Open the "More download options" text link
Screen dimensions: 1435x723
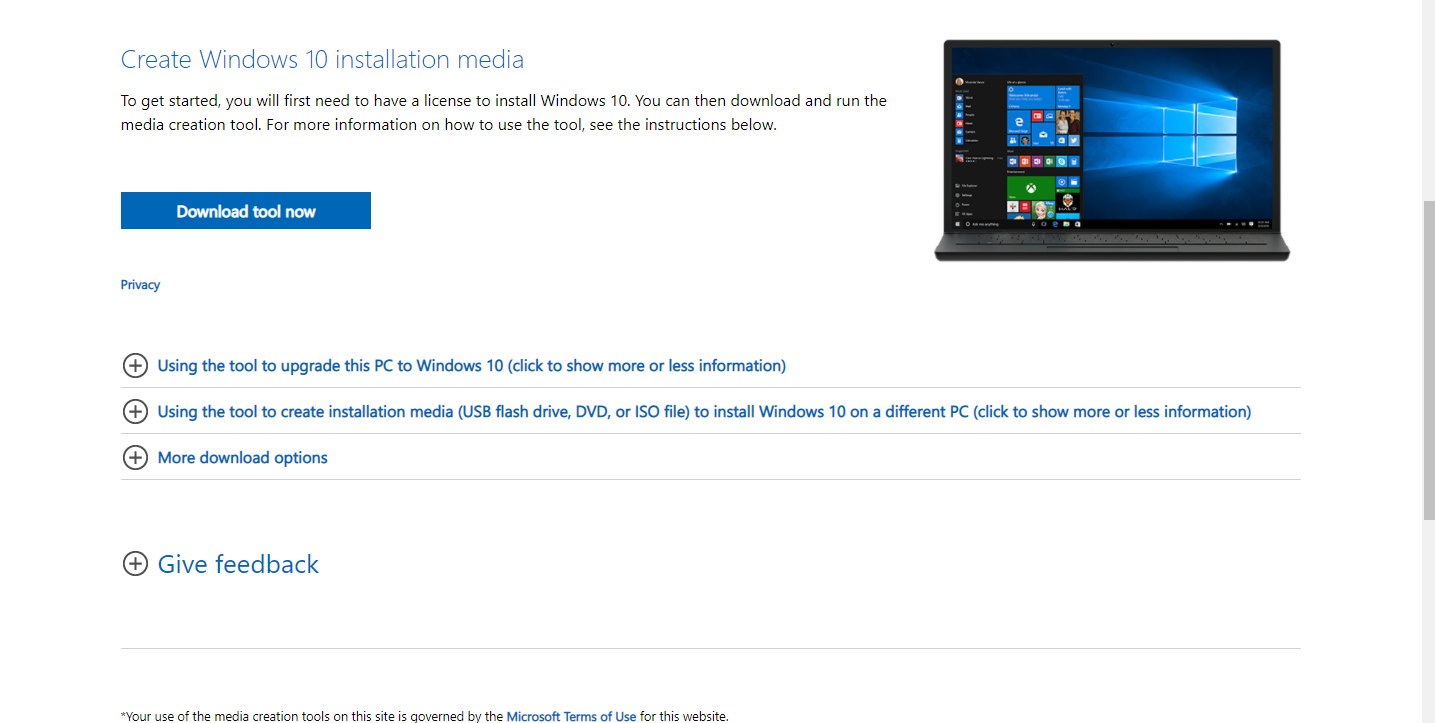243,458
